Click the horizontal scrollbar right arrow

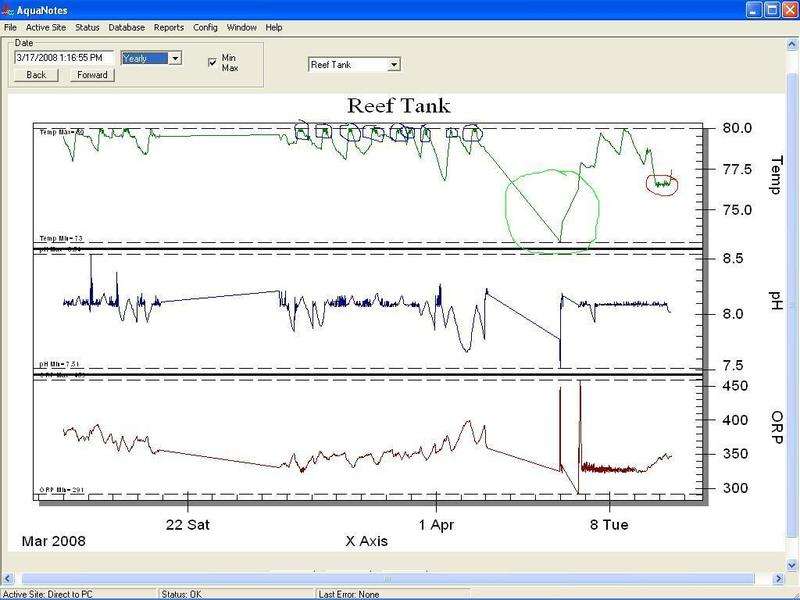click(x=776, y=578)
